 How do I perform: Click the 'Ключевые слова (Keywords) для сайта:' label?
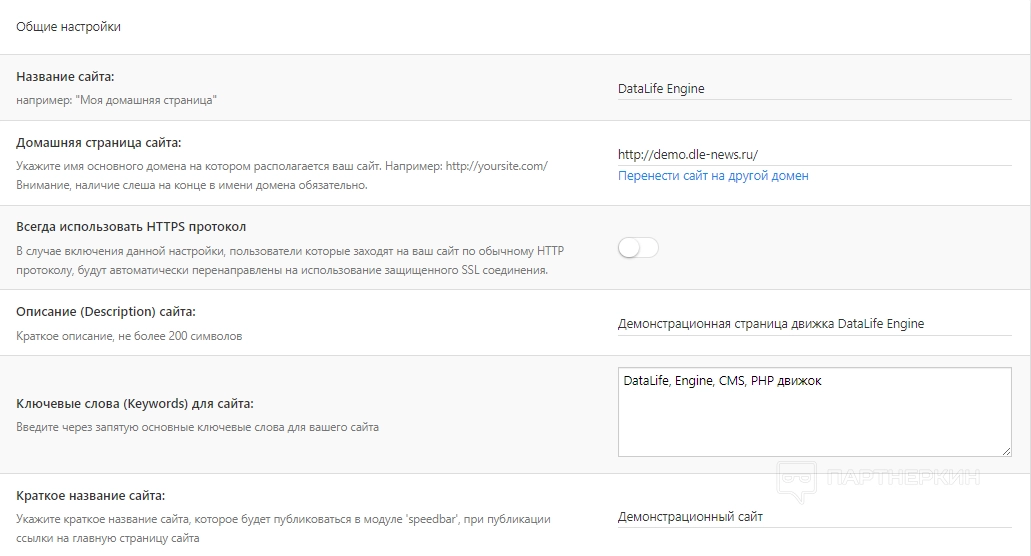(135, 403)
